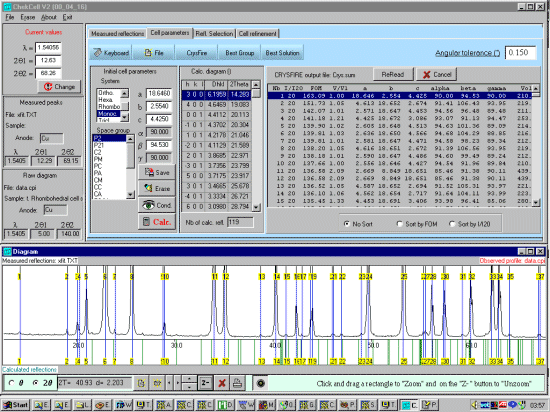Viewport: 550px width, 412px height.
Task: Click the CRYSFIRE results list down arrow
Action: [x=536, y=202]
